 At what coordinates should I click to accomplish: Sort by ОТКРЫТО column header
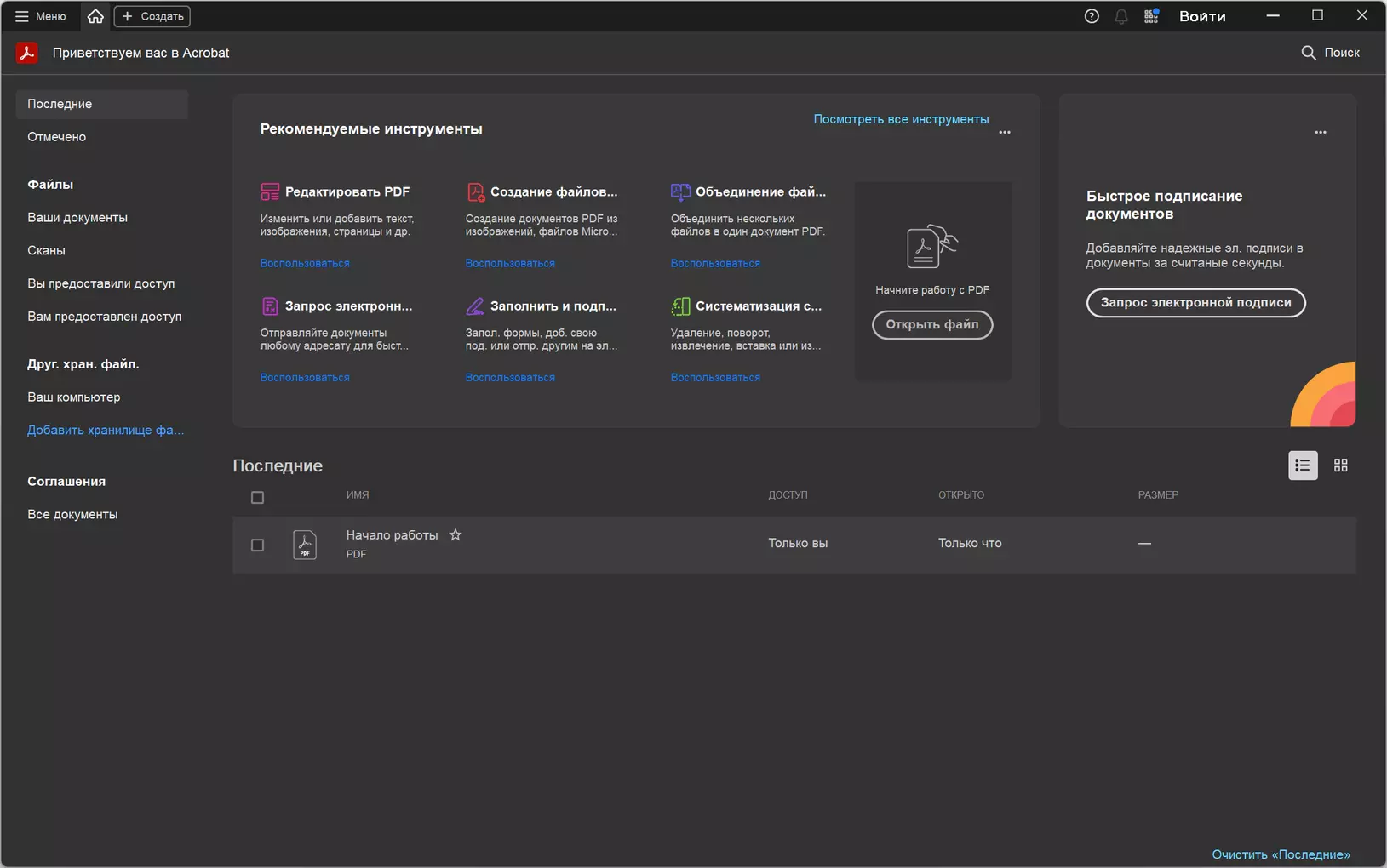[961, 495]
